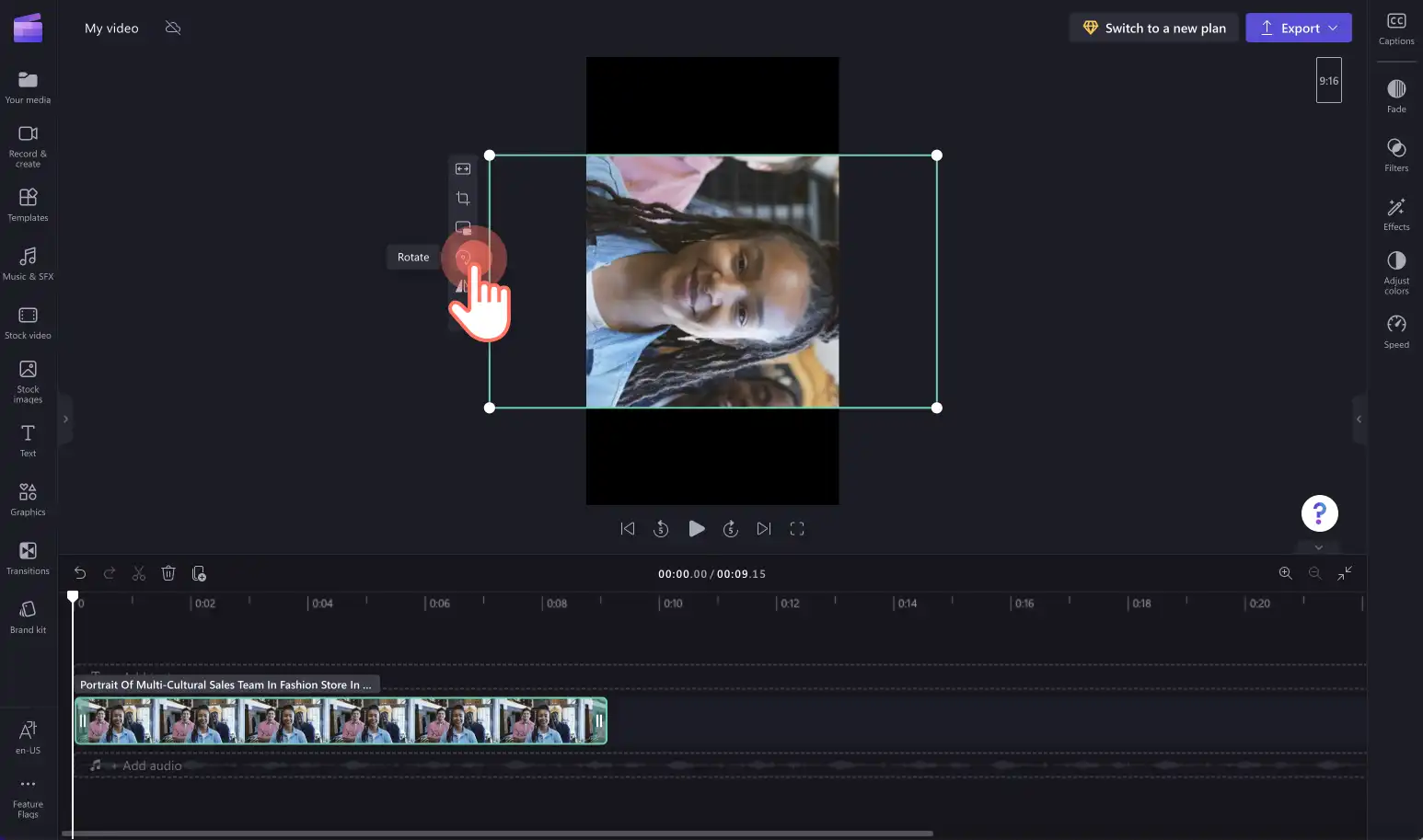This screenshot has width=1423, height=840.
Task: Delete the selected clip with trash icon
Action: [168, 573]
